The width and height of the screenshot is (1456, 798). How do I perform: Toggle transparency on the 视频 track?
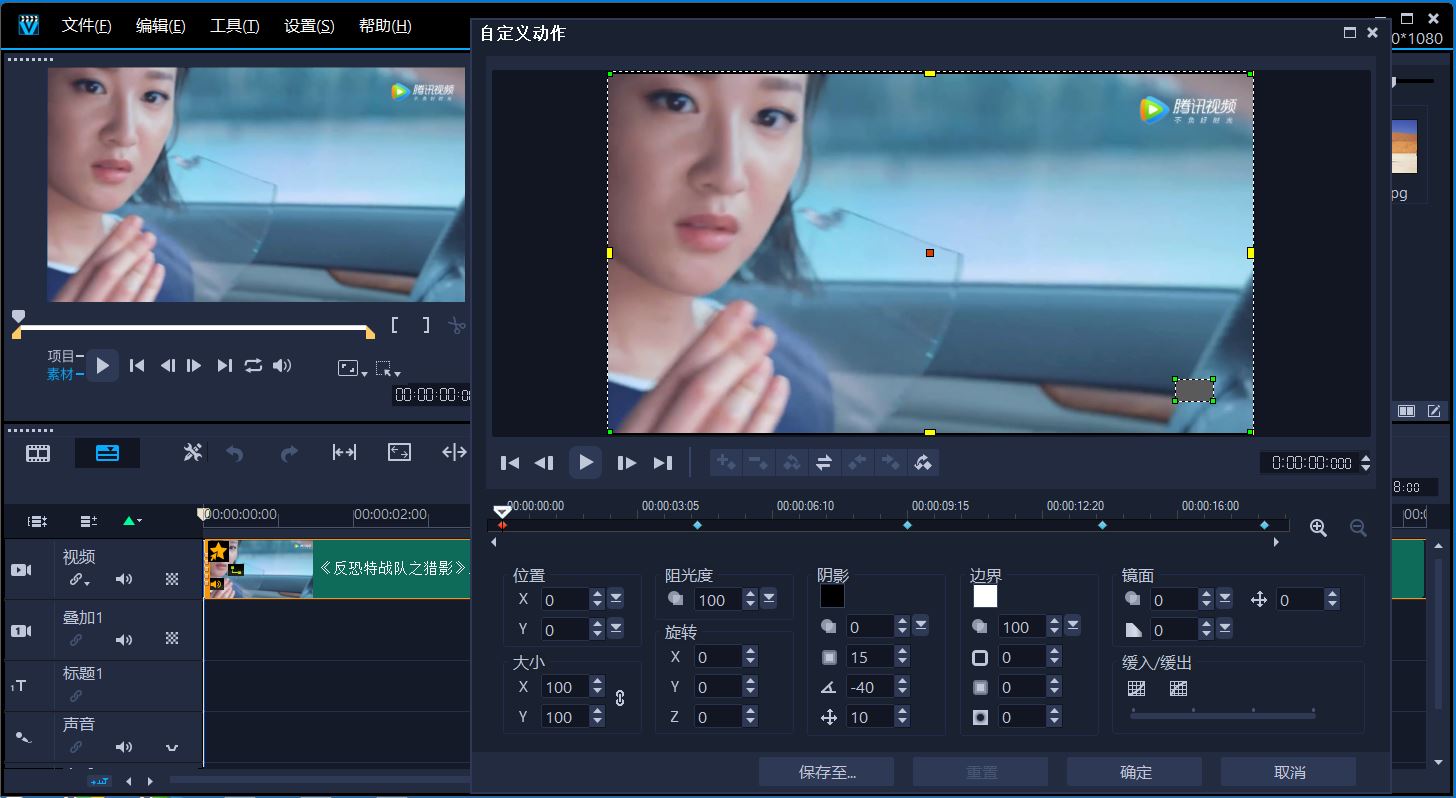[x=172, y=579]
